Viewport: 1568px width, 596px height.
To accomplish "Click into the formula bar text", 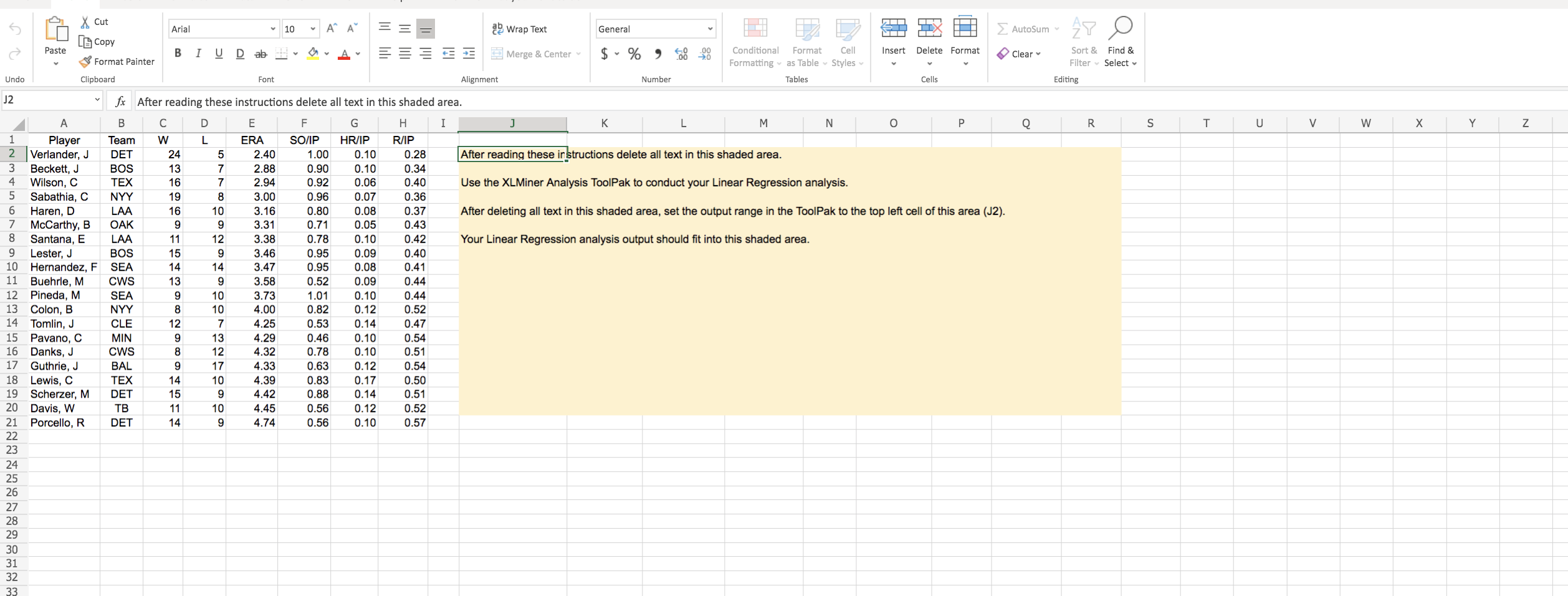I will point(851,102).
